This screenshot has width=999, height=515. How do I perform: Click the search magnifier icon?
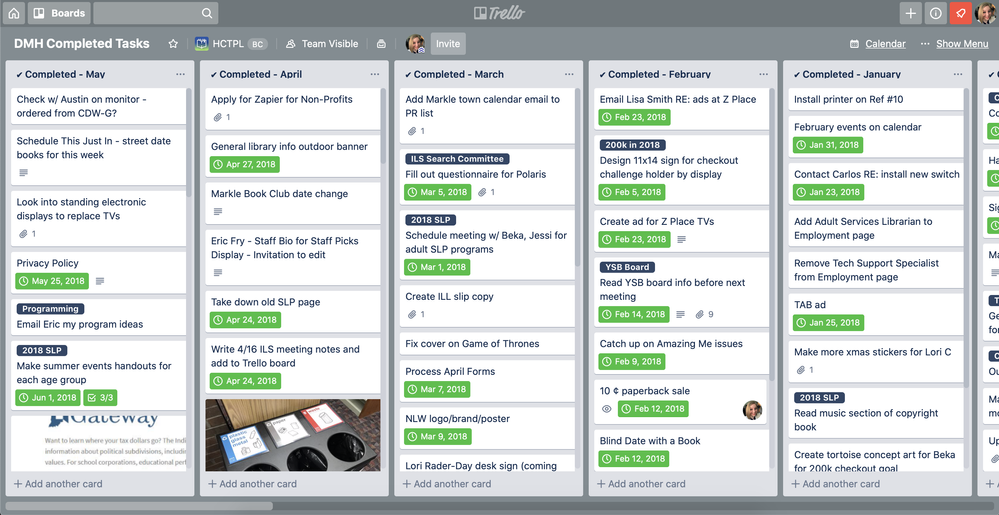tap(207, 13)
